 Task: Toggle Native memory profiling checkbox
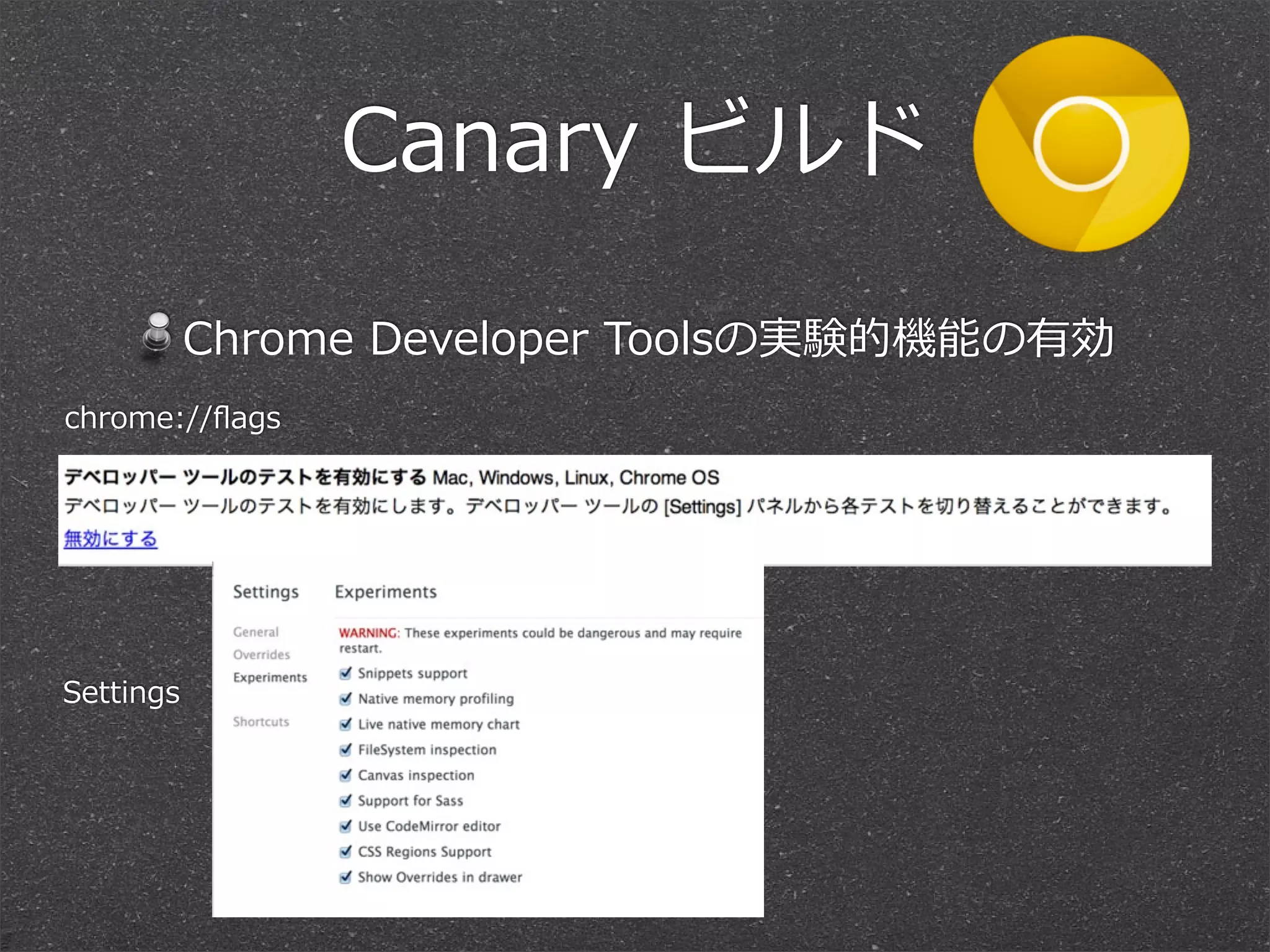[346, 699]
